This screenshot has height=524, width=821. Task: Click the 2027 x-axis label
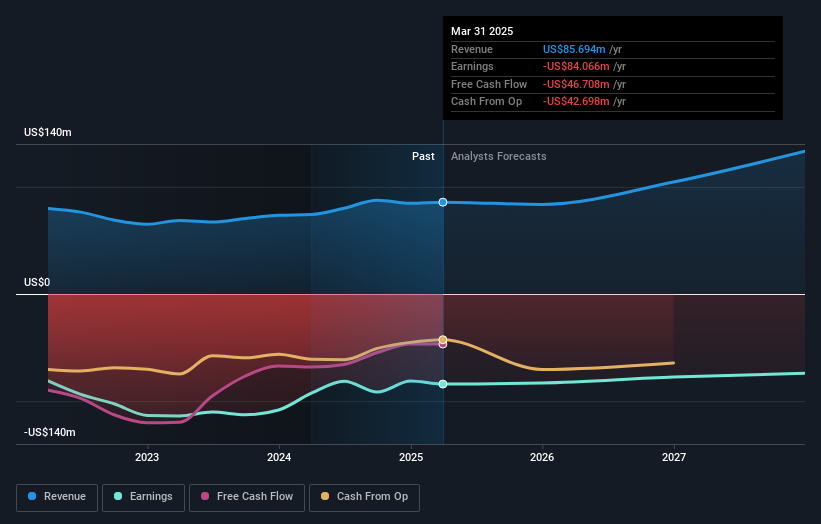coord(674,458)
